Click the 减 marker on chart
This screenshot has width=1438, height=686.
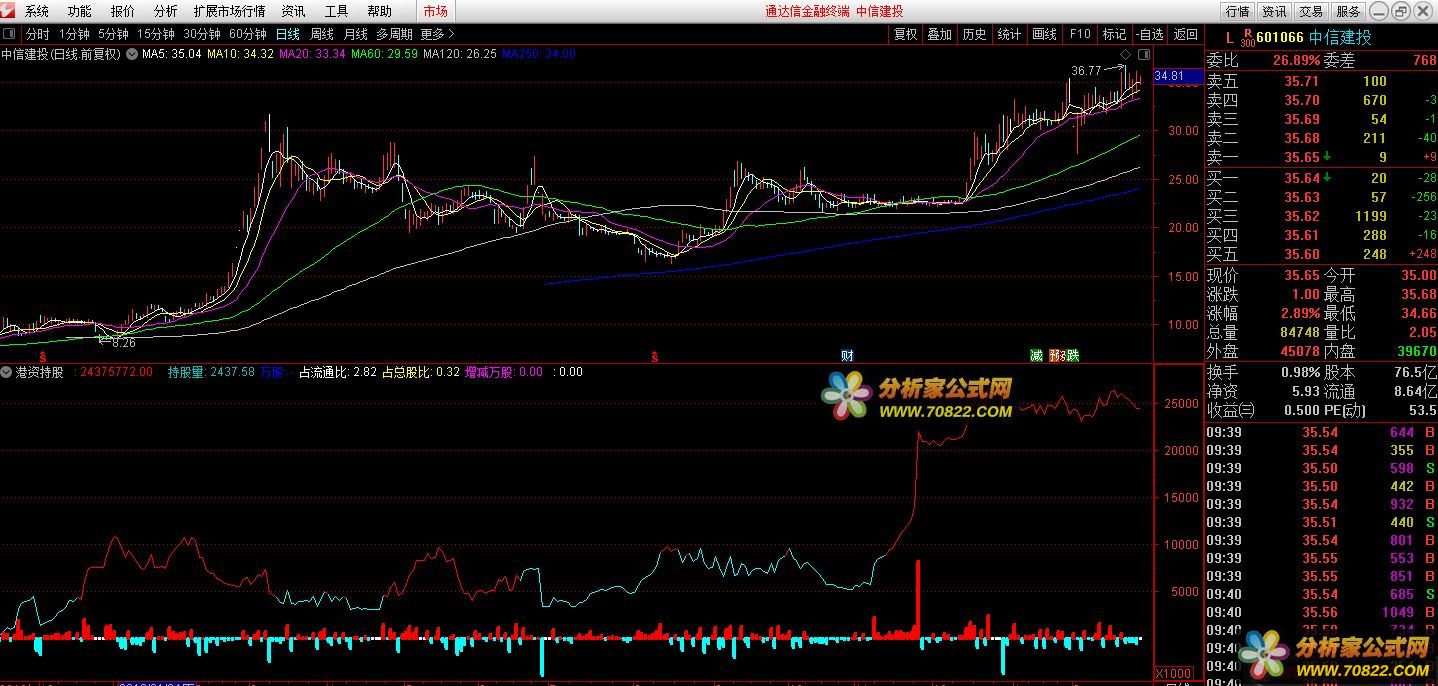[x=1036, y=356]
